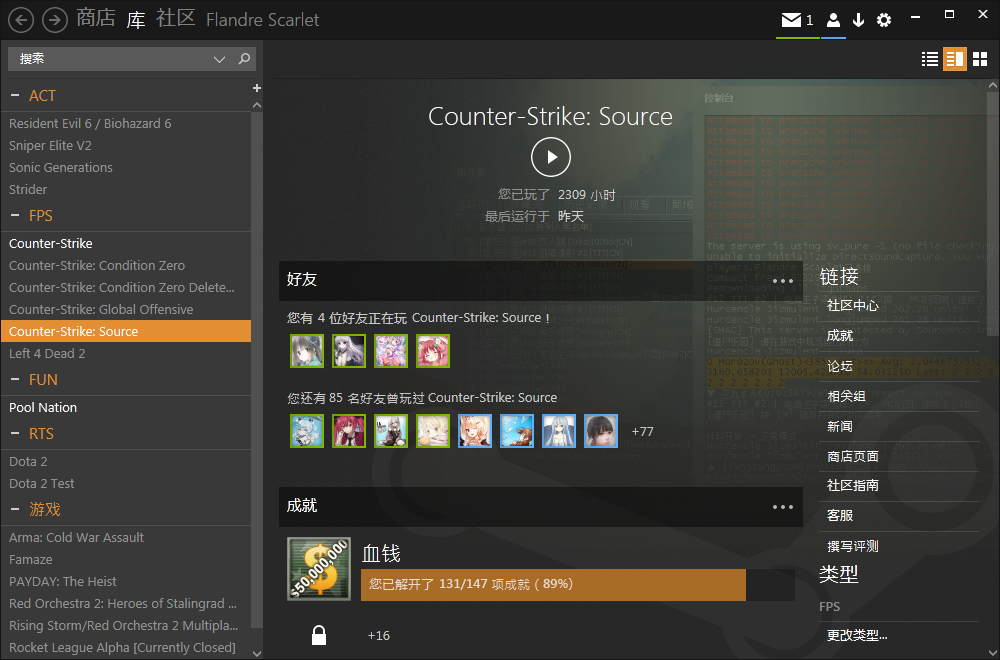
Task: Select Strider in library
Action: pos(126,189)
